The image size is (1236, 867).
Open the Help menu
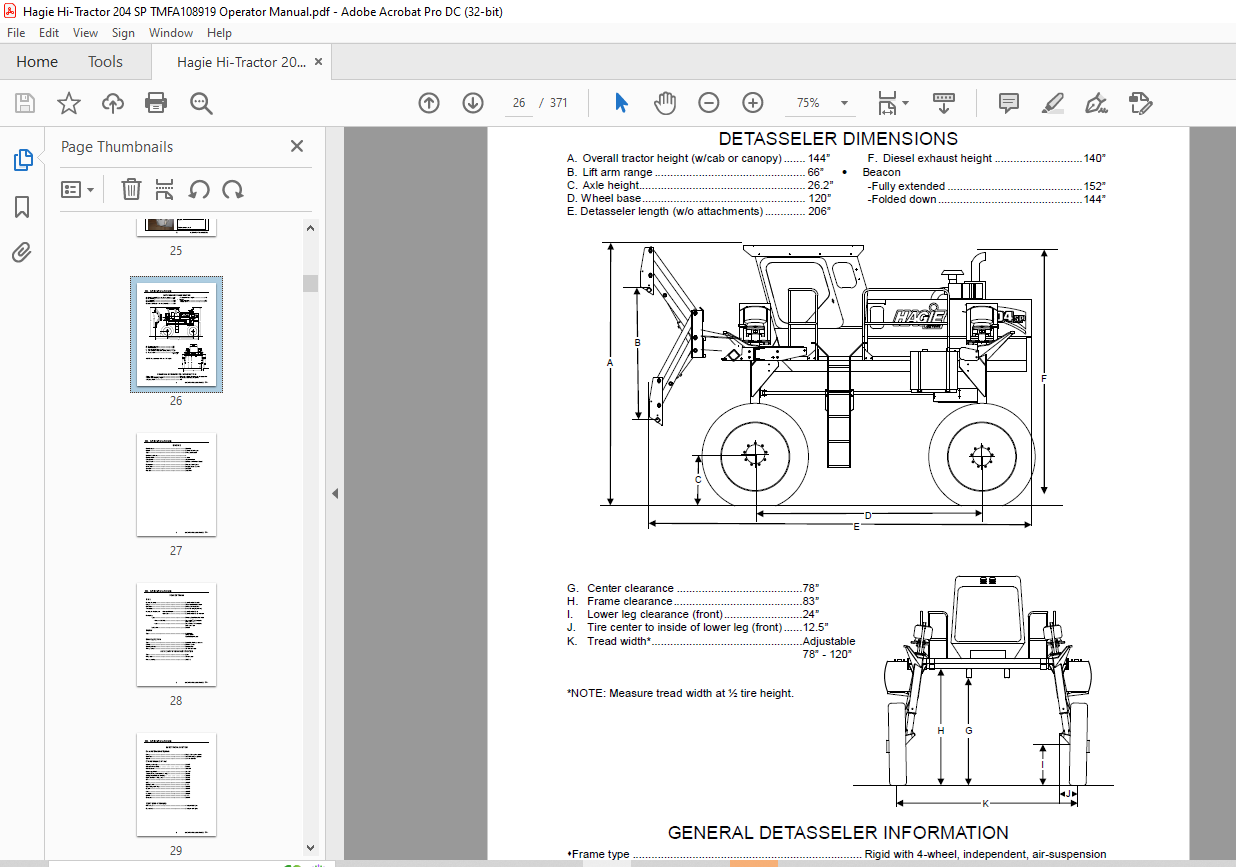coord(219,33)
